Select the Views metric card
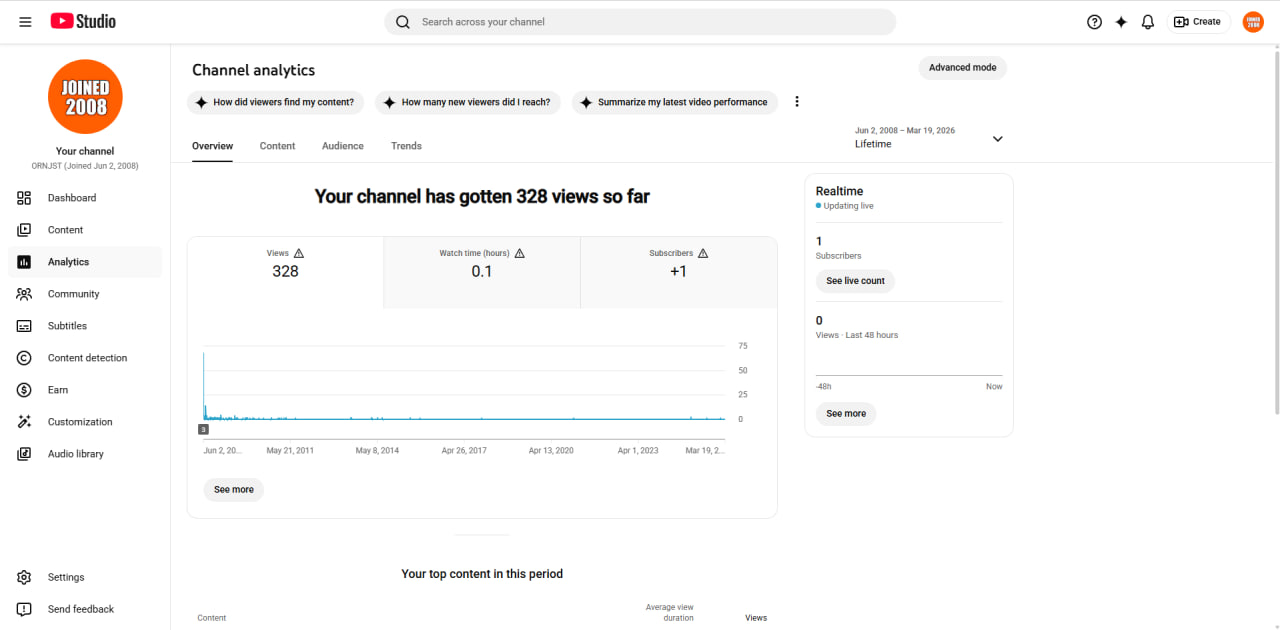Screen dimensions: 1280x630 [x=285, y=272]
